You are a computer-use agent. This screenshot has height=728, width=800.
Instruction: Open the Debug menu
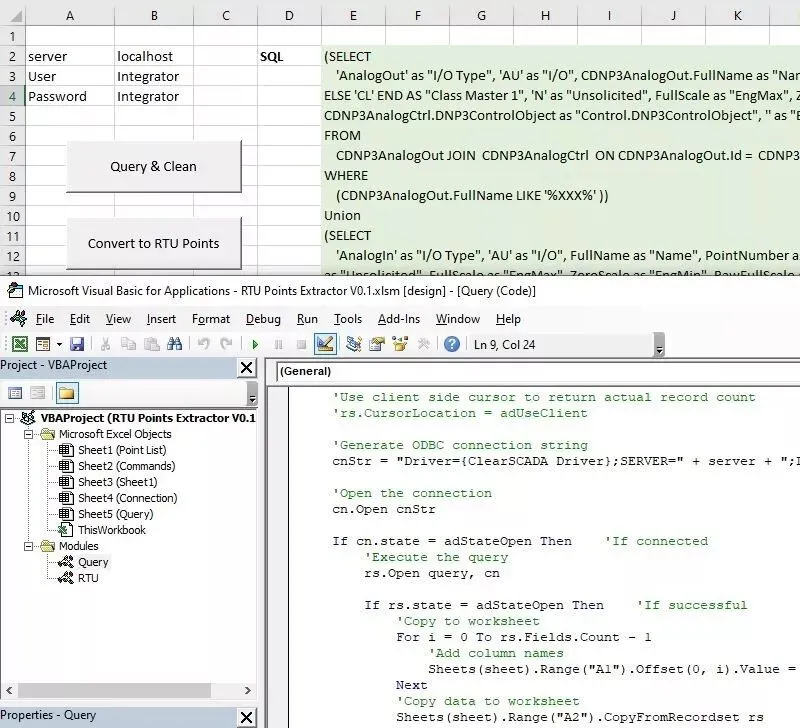point(263,319)
